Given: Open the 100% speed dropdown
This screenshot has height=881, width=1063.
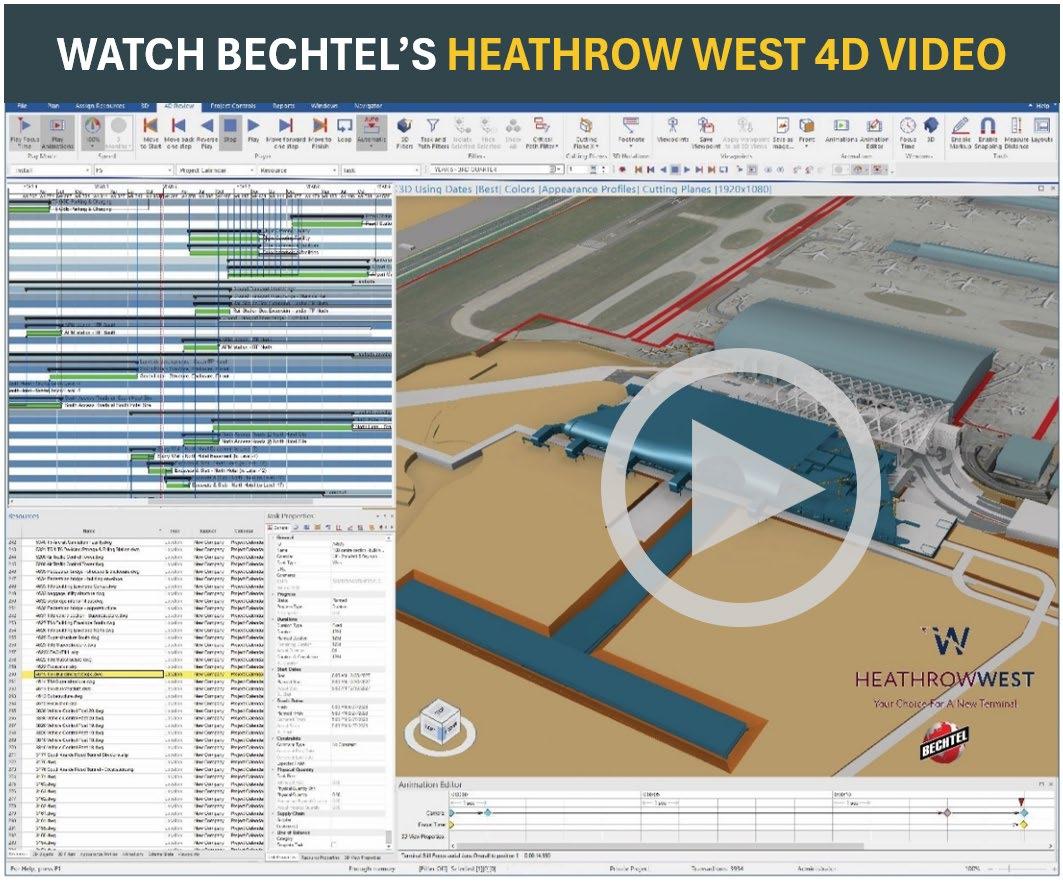Looking at the screenshot, I should coord(92,133).
